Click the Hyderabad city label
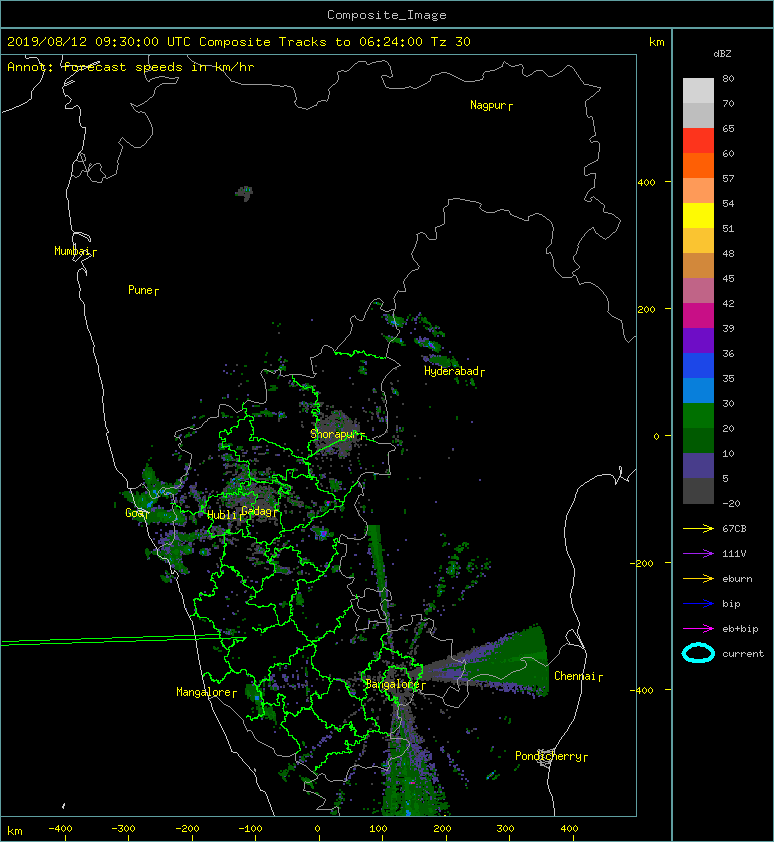Viewport: 774px width, 842px height. coord(451,371)
